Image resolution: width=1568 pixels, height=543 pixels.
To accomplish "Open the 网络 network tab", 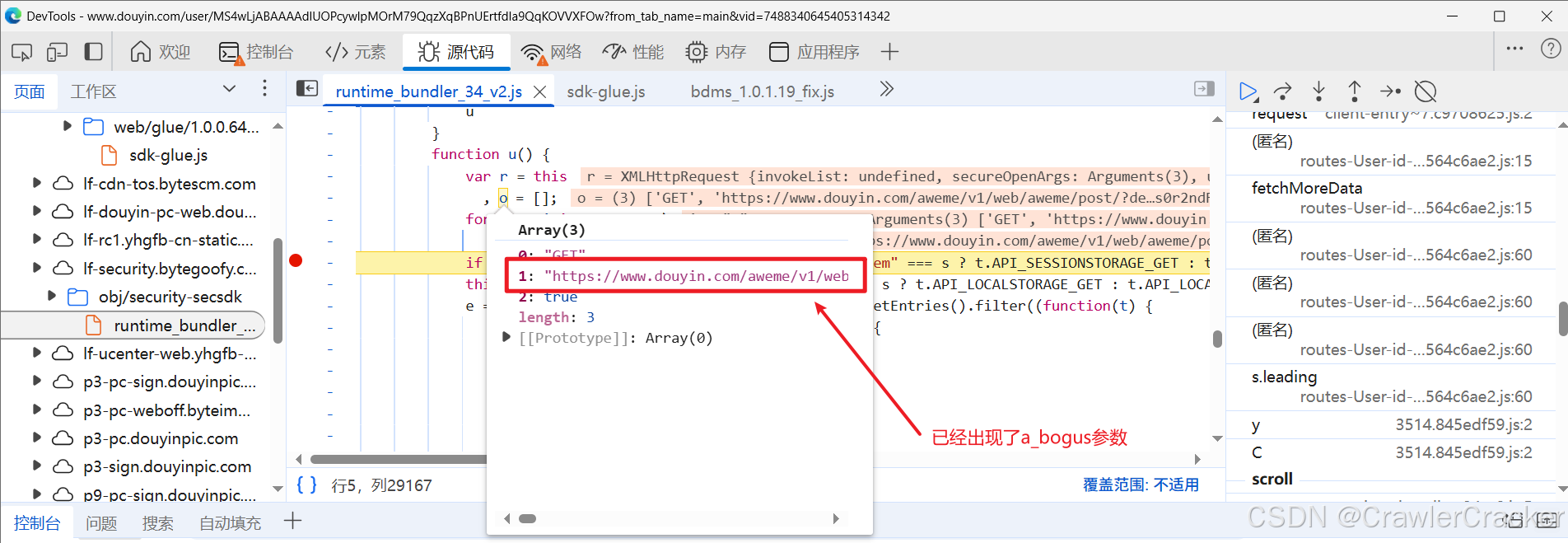I will coord(552,52).
